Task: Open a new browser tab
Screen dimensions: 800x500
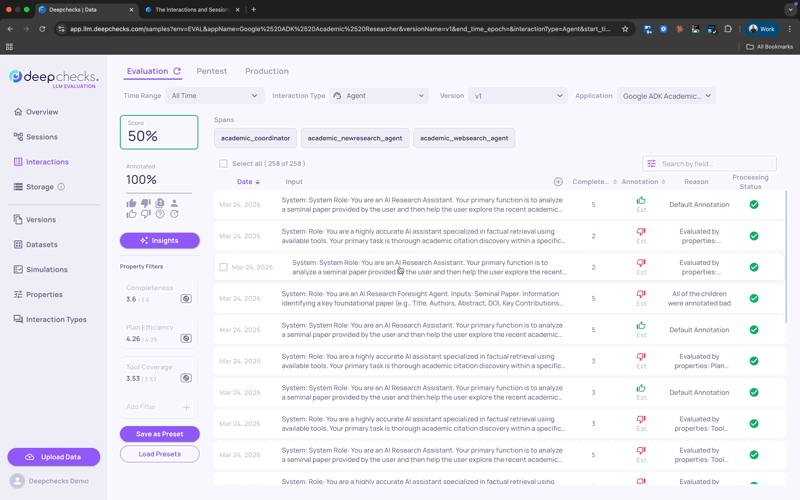Action: click(x=254, y=9)
